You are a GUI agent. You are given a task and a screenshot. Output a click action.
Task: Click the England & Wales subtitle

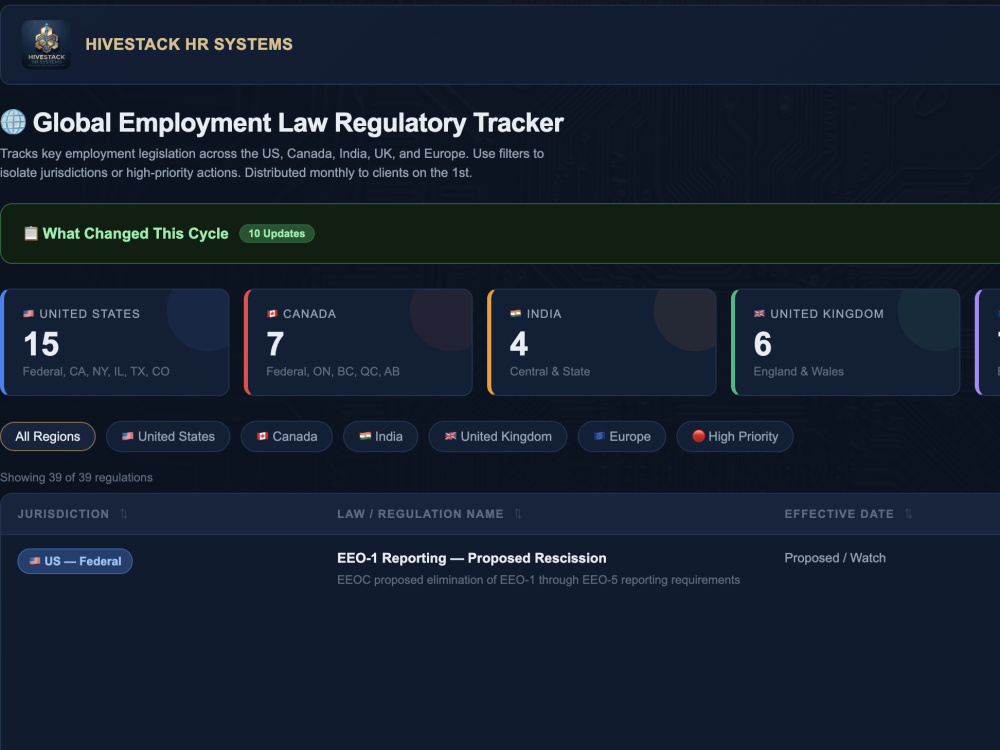tap(798, 371)
